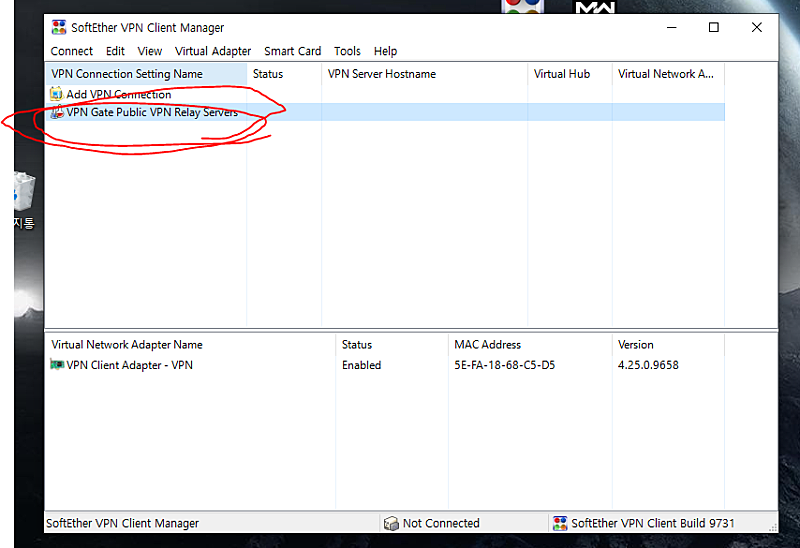Select VPN Gate Public VPN Relay Servers row text
The image size is (800, 548).
click(x=152, y=112)
